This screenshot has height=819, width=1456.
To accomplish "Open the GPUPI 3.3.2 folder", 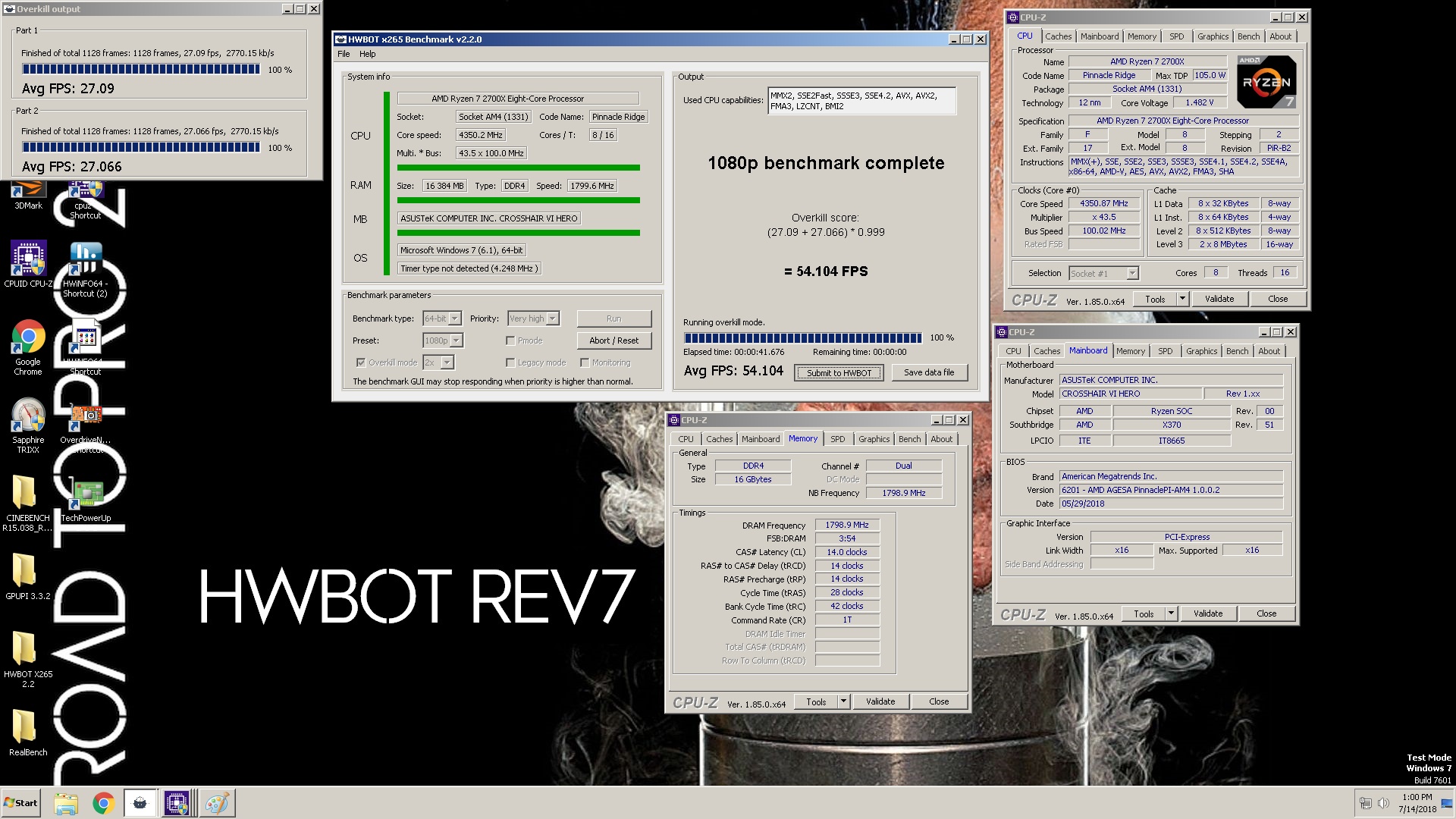I will 28,576.
